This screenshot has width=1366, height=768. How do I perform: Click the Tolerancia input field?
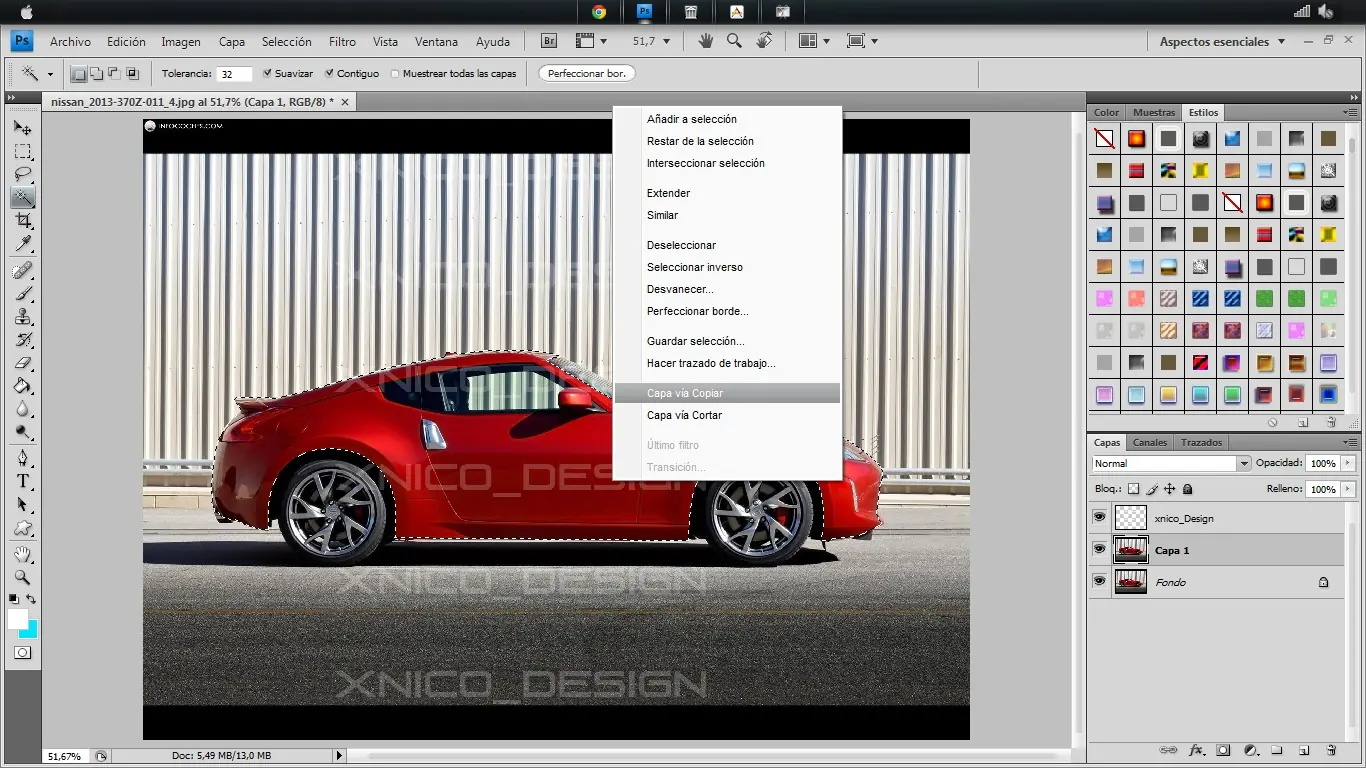tap(234, 74)
